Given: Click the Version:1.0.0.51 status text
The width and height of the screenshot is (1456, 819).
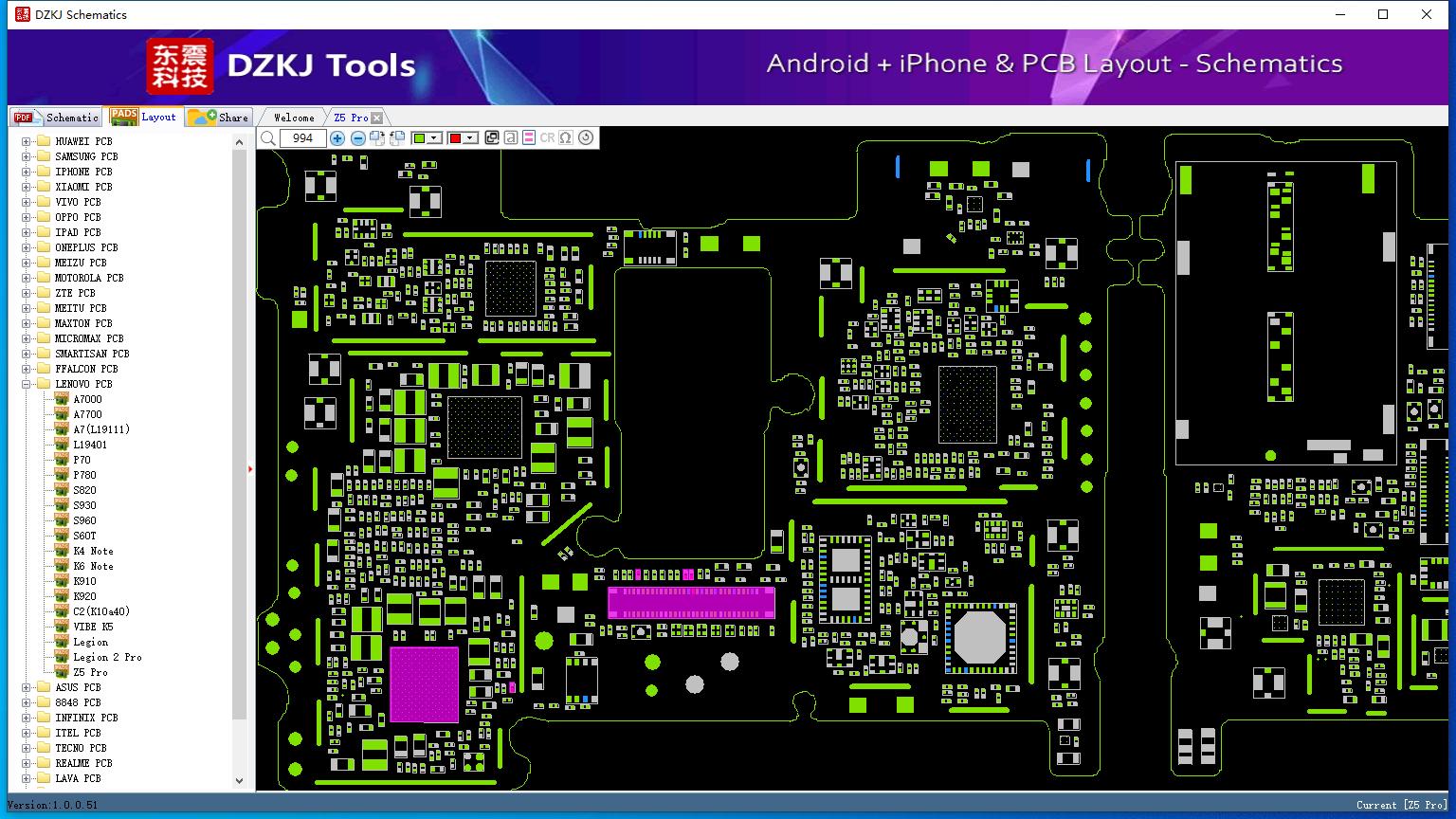Looking at the screenshot, I should coord(52,805).
